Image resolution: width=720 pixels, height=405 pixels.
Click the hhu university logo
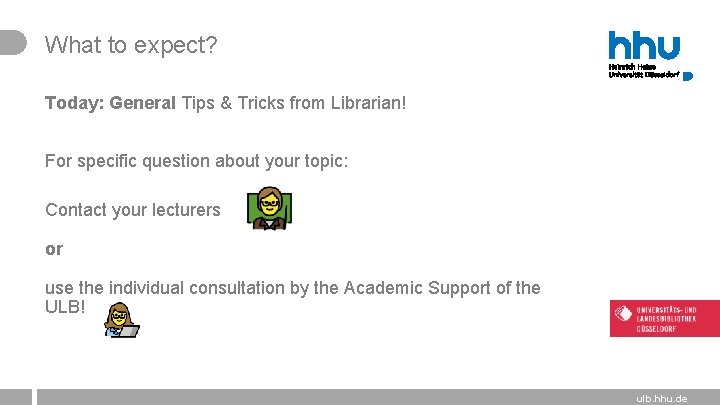coord(650,56)
